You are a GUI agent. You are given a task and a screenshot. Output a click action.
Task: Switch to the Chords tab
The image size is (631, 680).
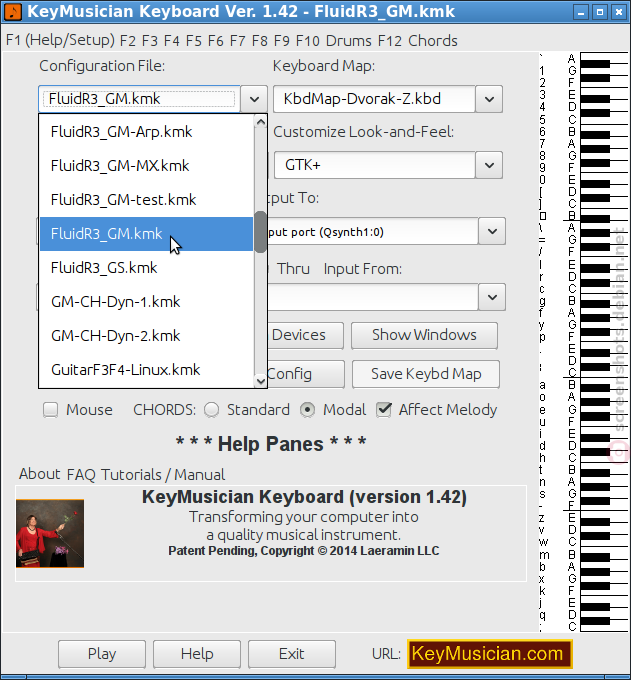click(433, 41)
